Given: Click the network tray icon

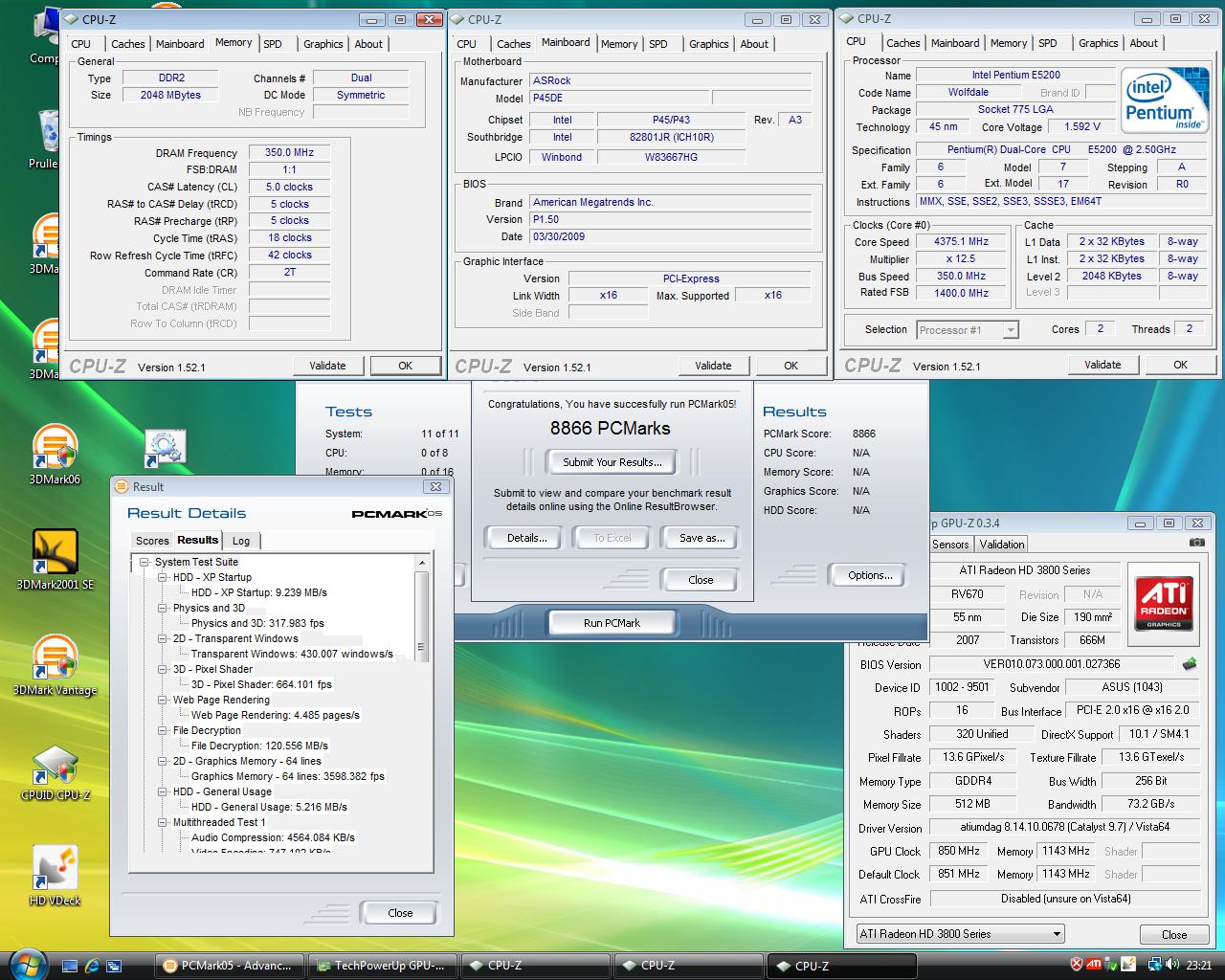Looking at the screenshot, I should 1154,965.
